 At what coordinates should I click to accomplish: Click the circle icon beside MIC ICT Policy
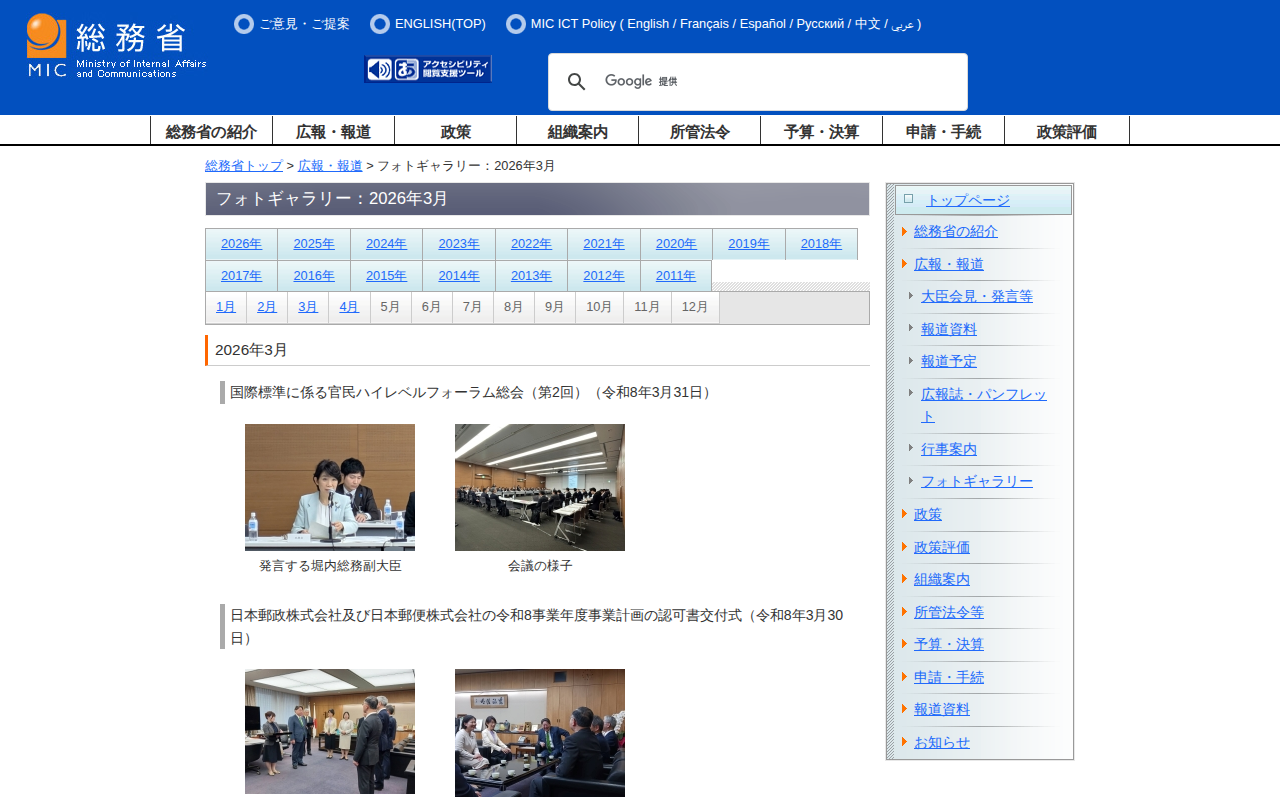pyautogui.click(x=516, y=24)
